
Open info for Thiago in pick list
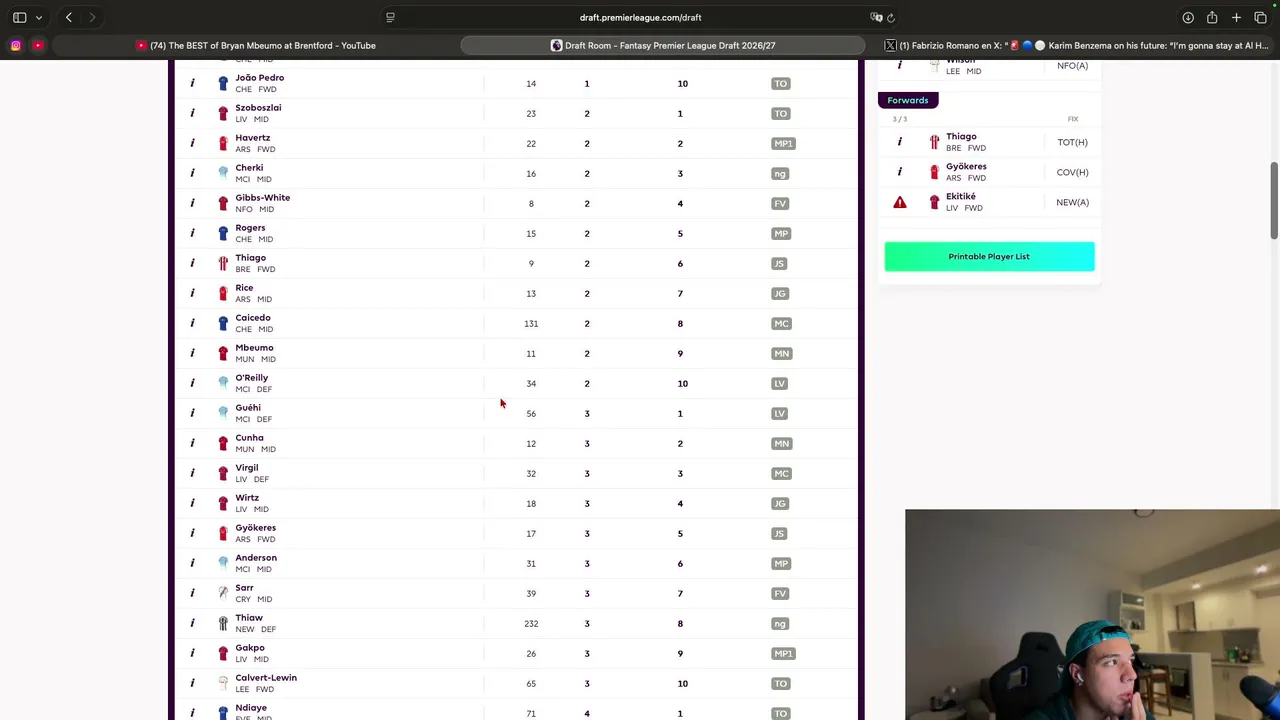click(x=192, y=263)
